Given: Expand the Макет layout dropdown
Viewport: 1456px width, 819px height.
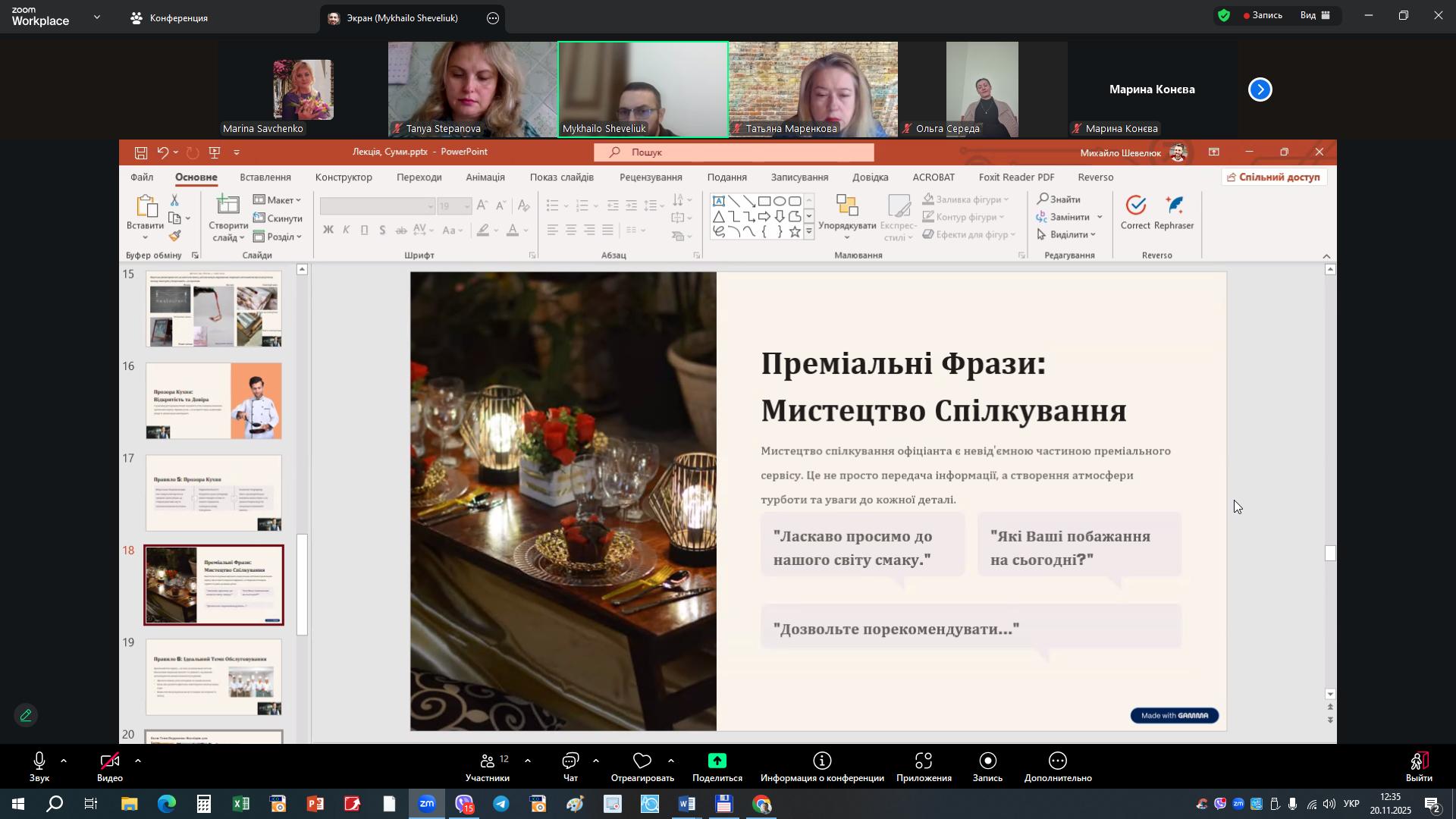Looking at the screenshot, I should pos(278,199).
